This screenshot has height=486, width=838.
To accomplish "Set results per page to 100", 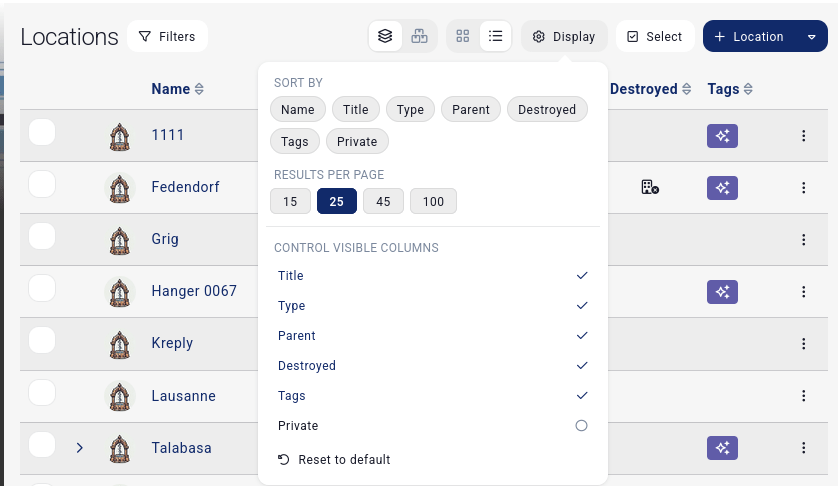I will (x=433, y=202).
